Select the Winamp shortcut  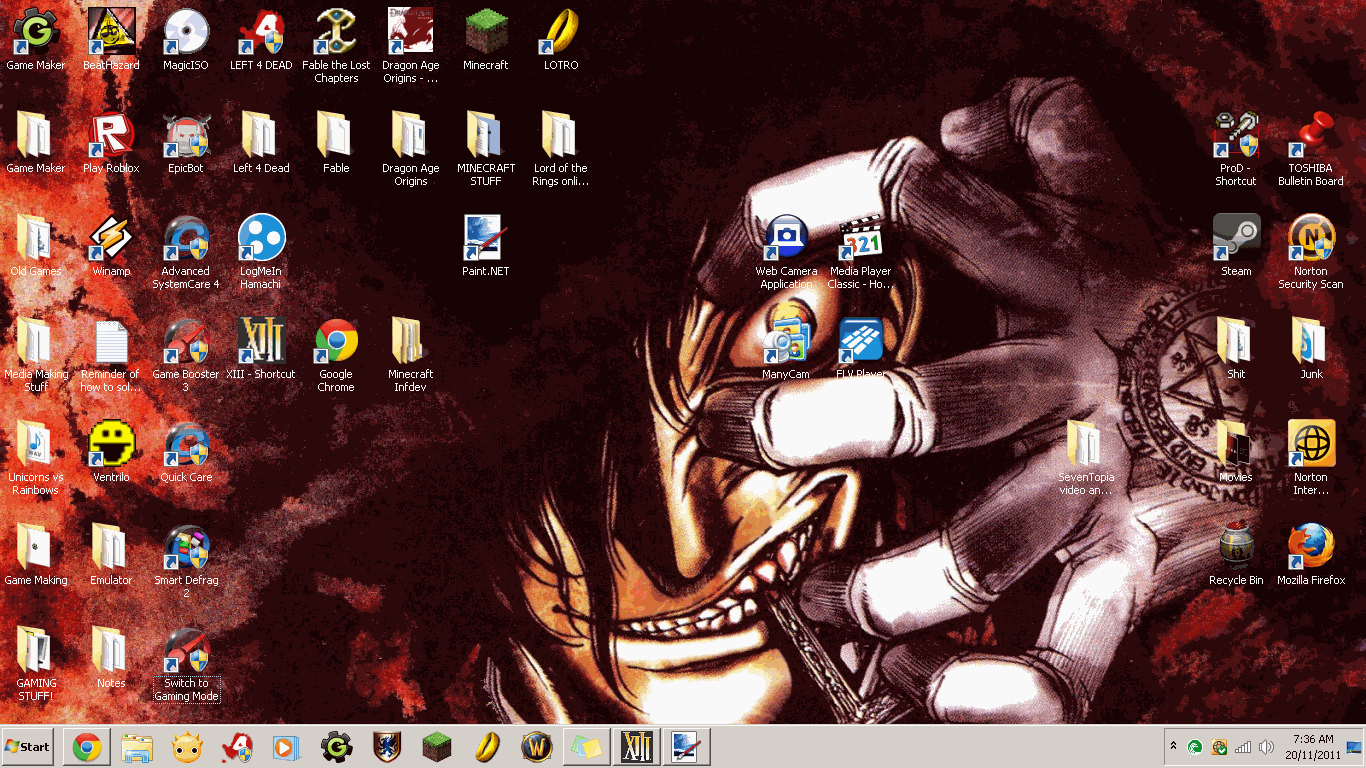pos(111,241)
